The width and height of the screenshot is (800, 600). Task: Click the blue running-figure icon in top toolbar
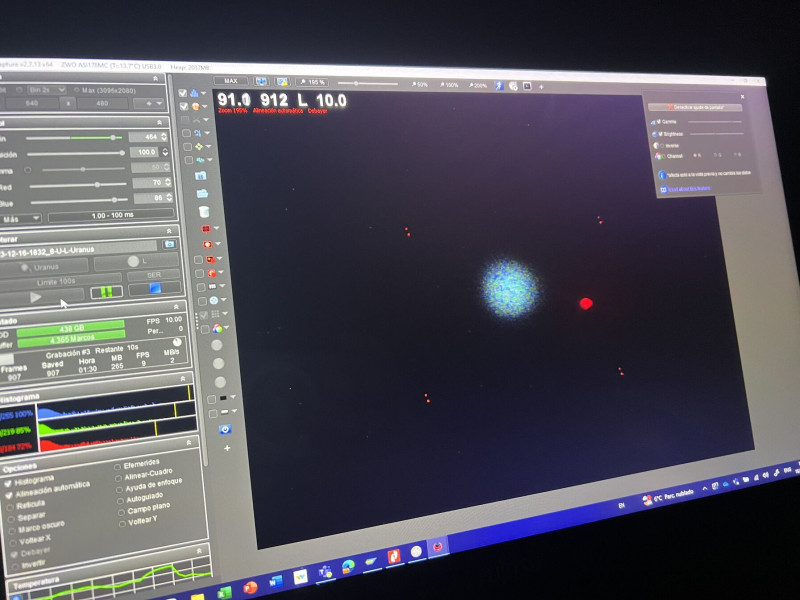coord(499,86)
